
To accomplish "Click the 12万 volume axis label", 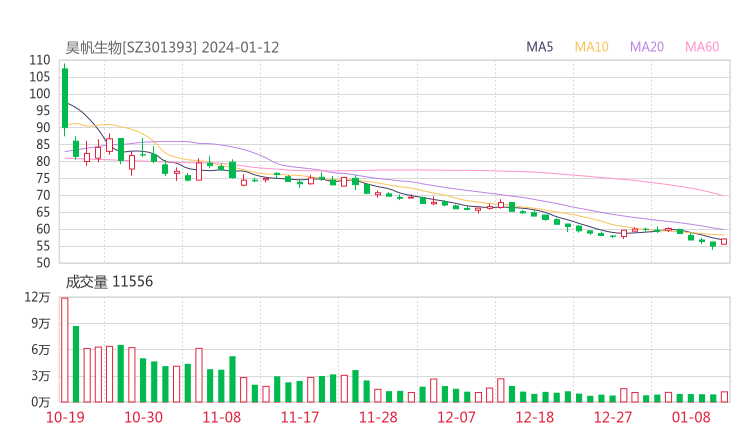I will [37, 297].
